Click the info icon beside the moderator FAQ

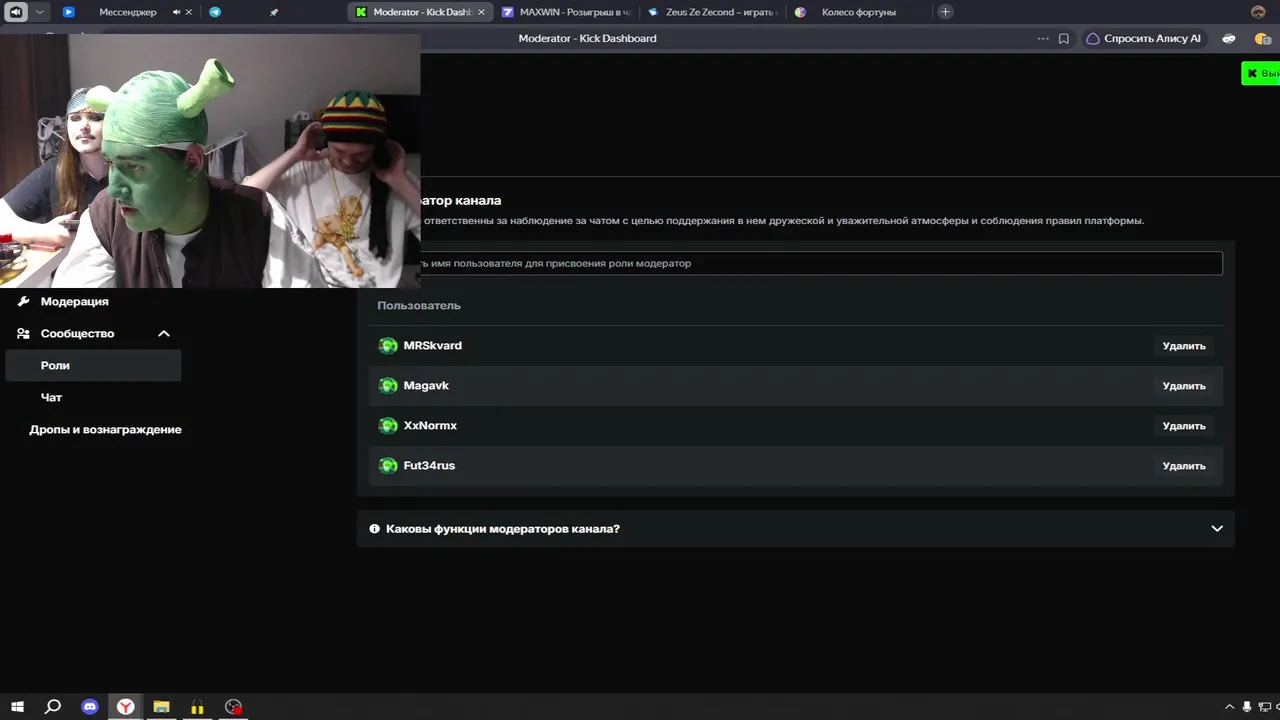pyautogui.click(x=374, y=529)
